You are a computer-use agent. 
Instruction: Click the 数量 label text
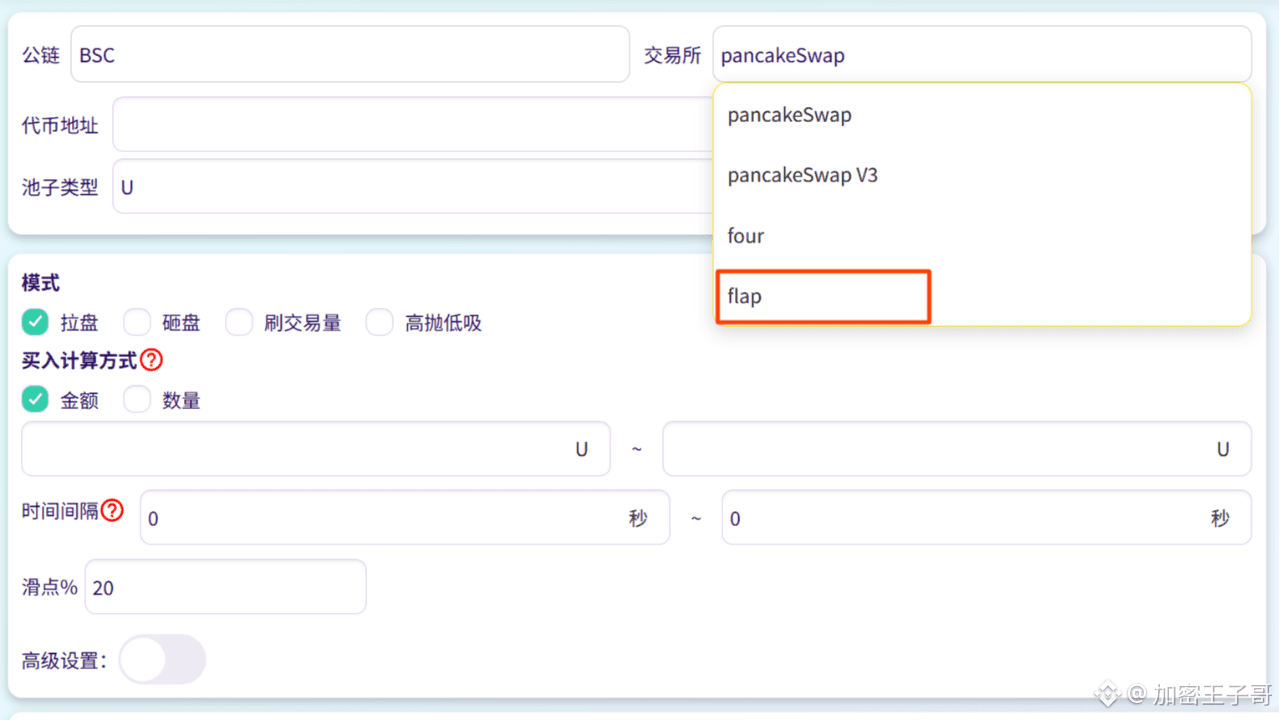tap(181, 401)
